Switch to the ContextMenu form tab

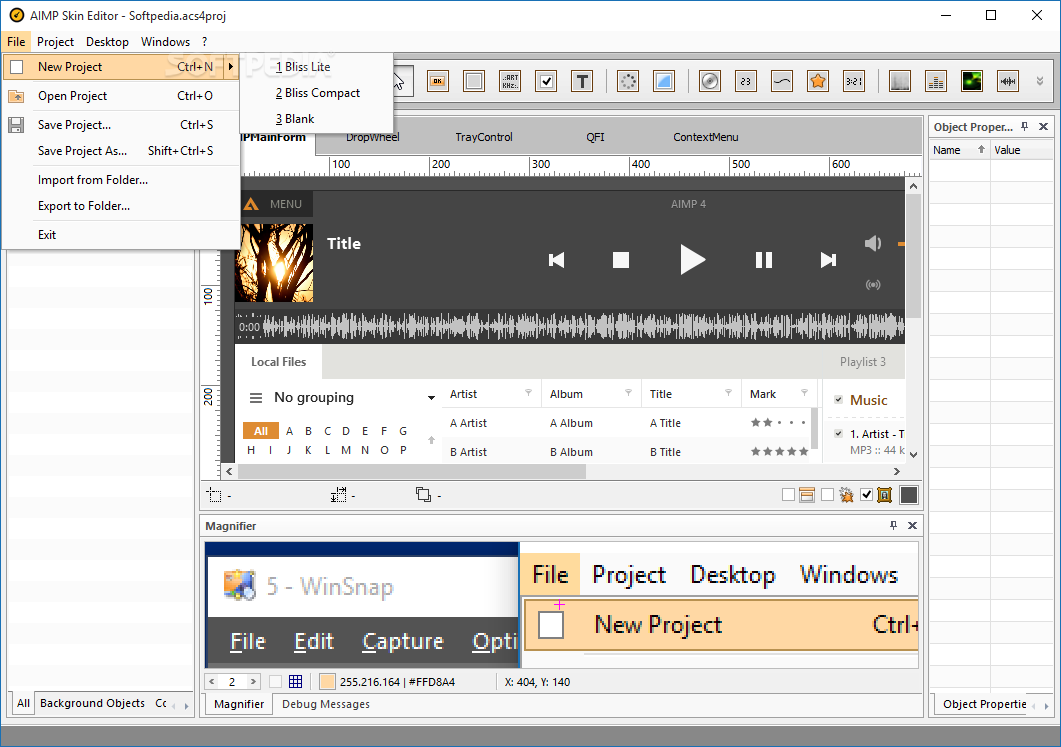706,137
